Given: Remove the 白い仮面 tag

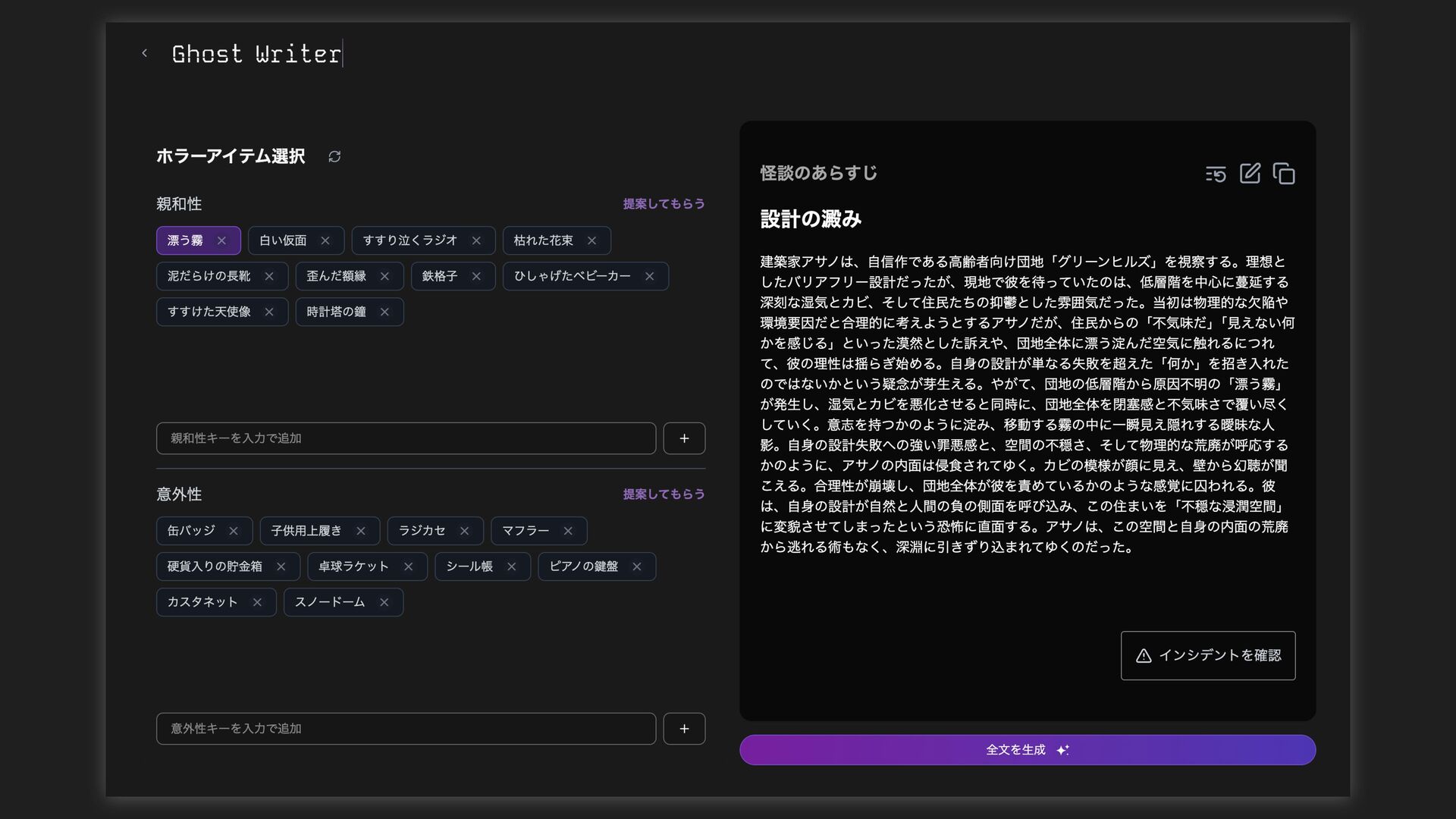Looking at the screenshot, I should point(325,240).
